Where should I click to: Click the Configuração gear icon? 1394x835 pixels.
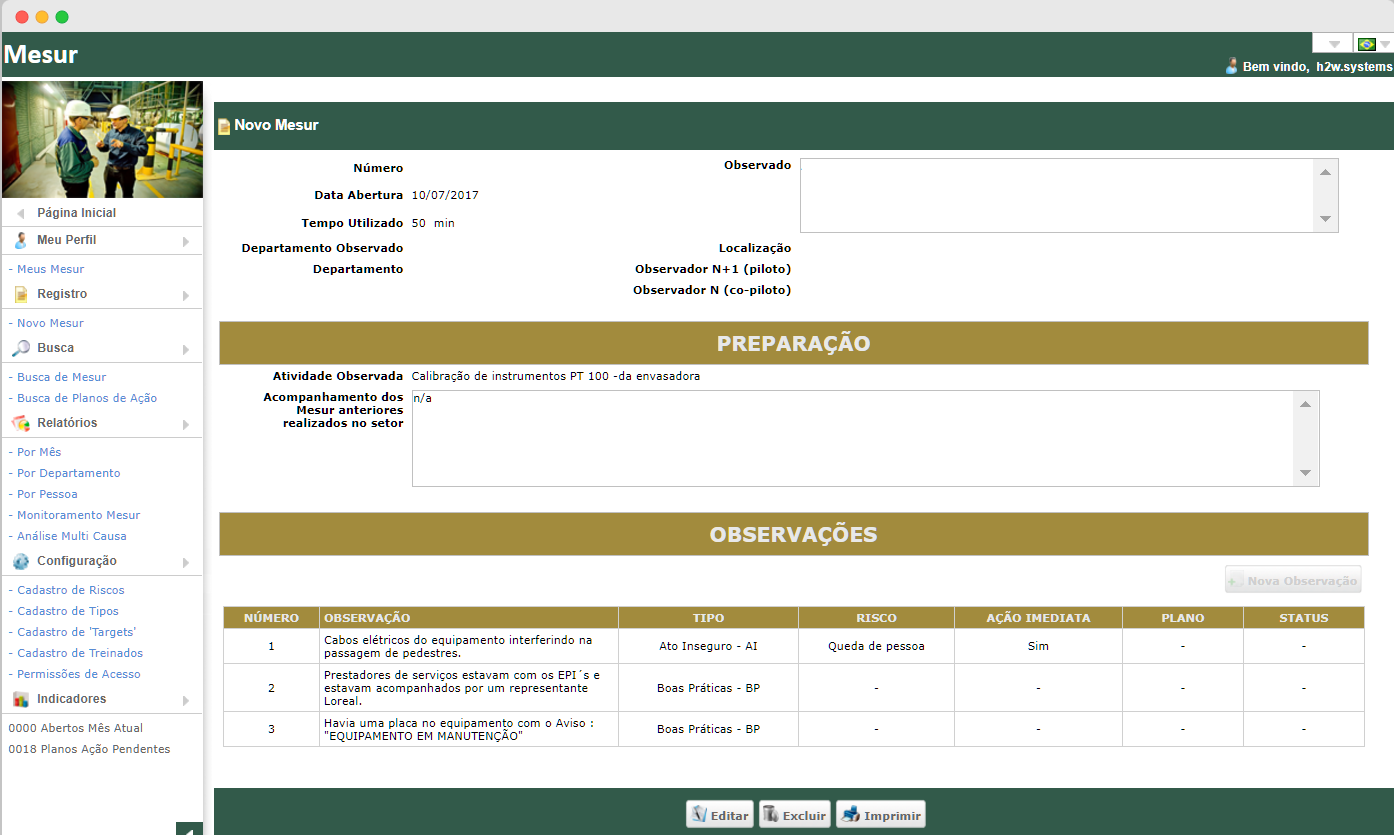pos(21,561)
